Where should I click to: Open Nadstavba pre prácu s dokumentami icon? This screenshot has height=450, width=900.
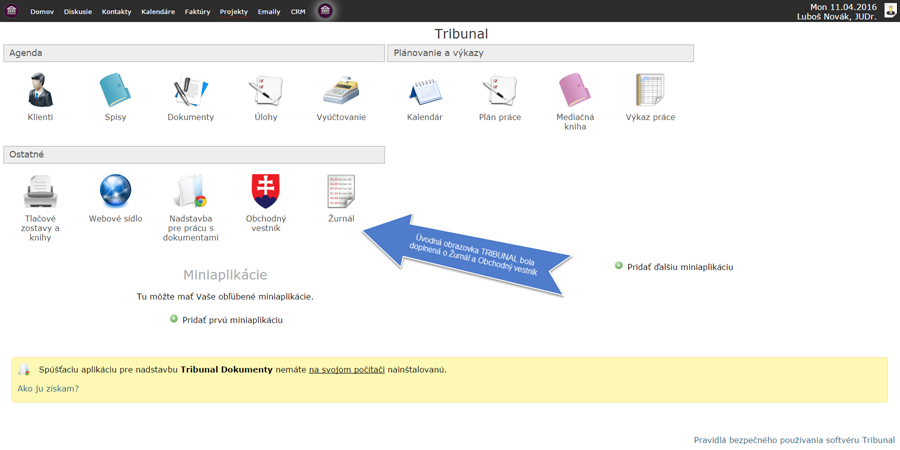pyautogui.click(x=191, y=192)
